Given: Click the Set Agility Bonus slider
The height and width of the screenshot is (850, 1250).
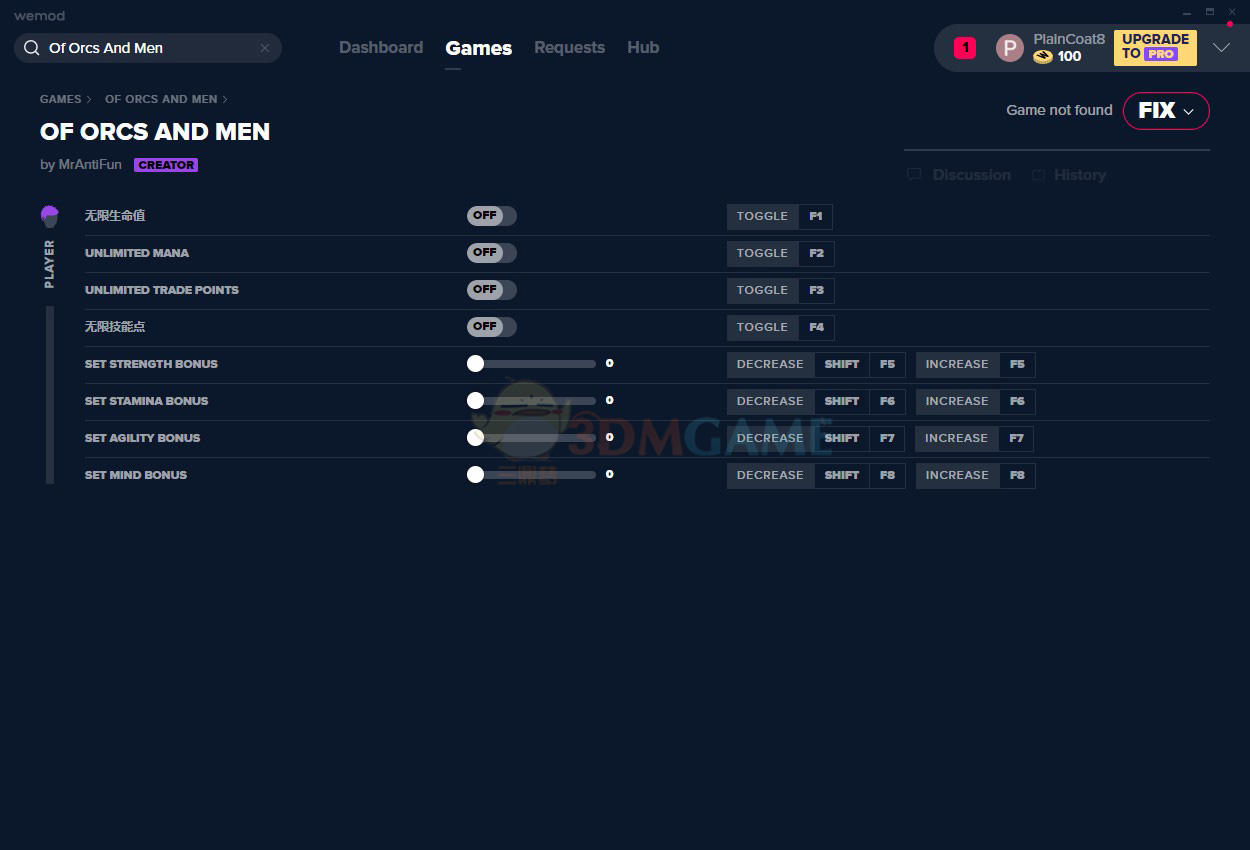Looking at the screenshot, I should (531, 438).
